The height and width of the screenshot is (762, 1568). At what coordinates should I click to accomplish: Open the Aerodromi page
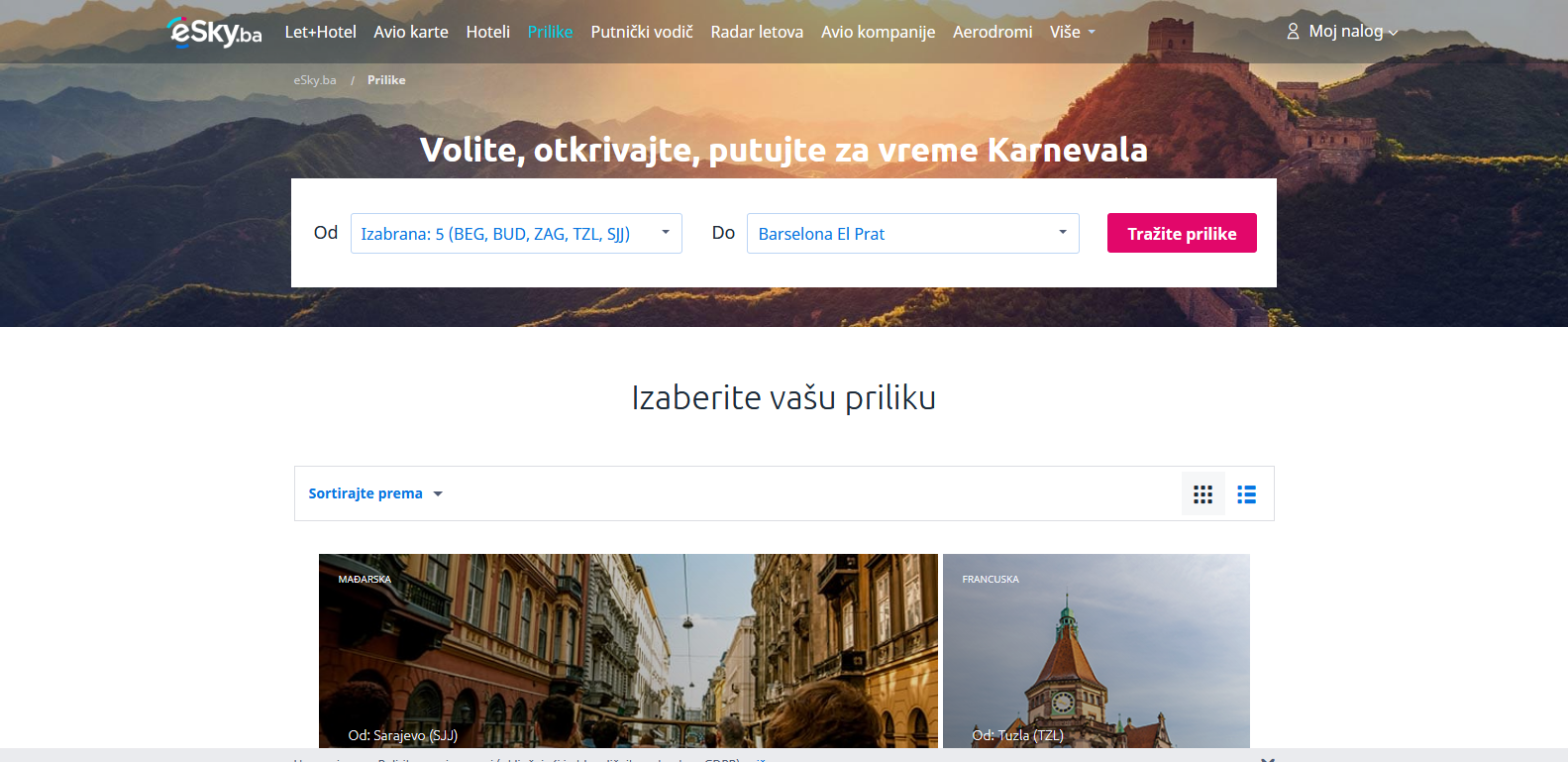(x=993, y=32)
